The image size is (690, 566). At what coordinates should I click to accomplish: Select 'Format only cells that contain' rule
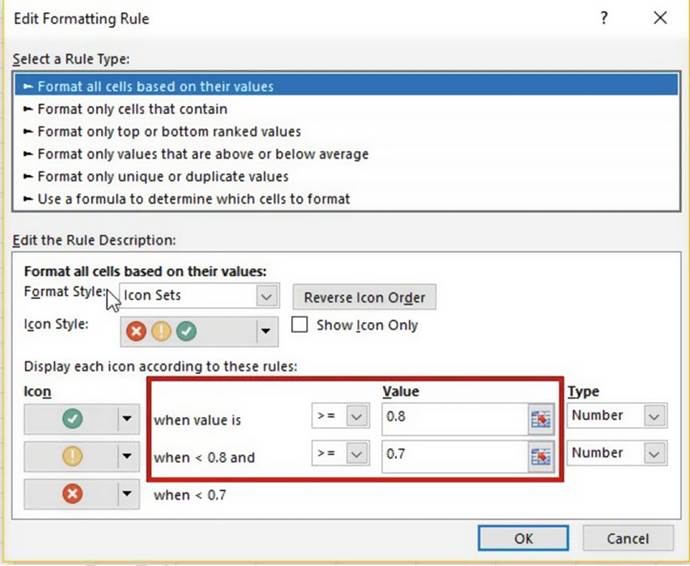pyautogui.click(x=132, y=109)
